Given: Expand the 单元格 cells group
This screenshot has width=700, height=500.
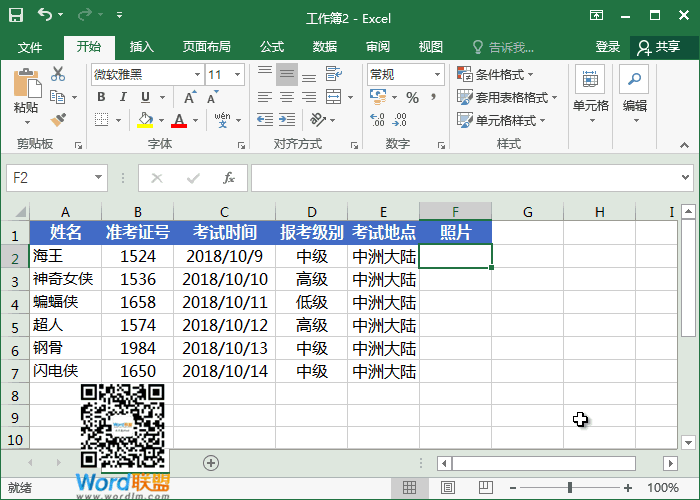Looking at the screenshot, I should (x=591, y=94).
